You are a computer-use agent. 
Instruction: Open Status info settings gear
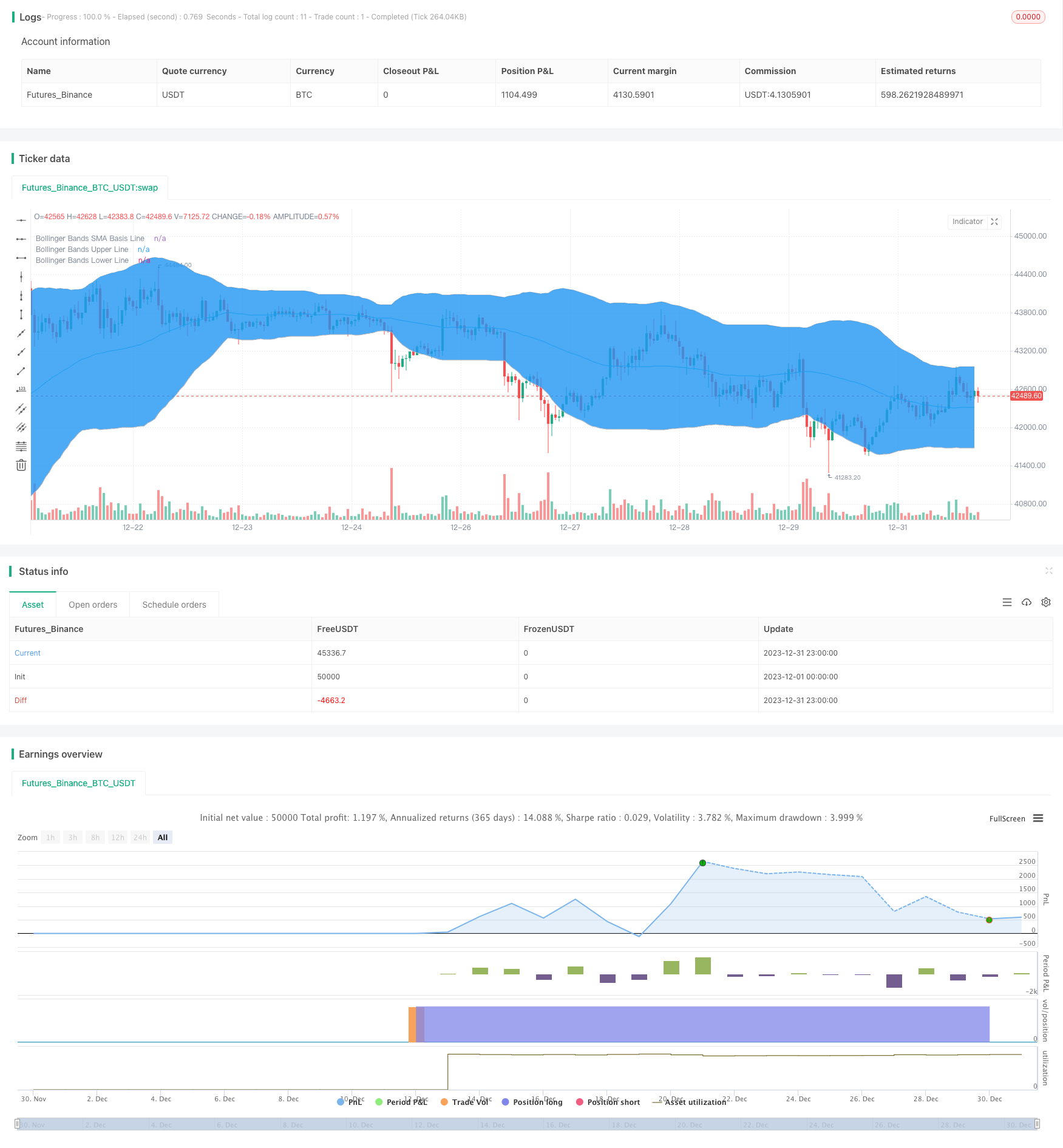(1046, 602)
